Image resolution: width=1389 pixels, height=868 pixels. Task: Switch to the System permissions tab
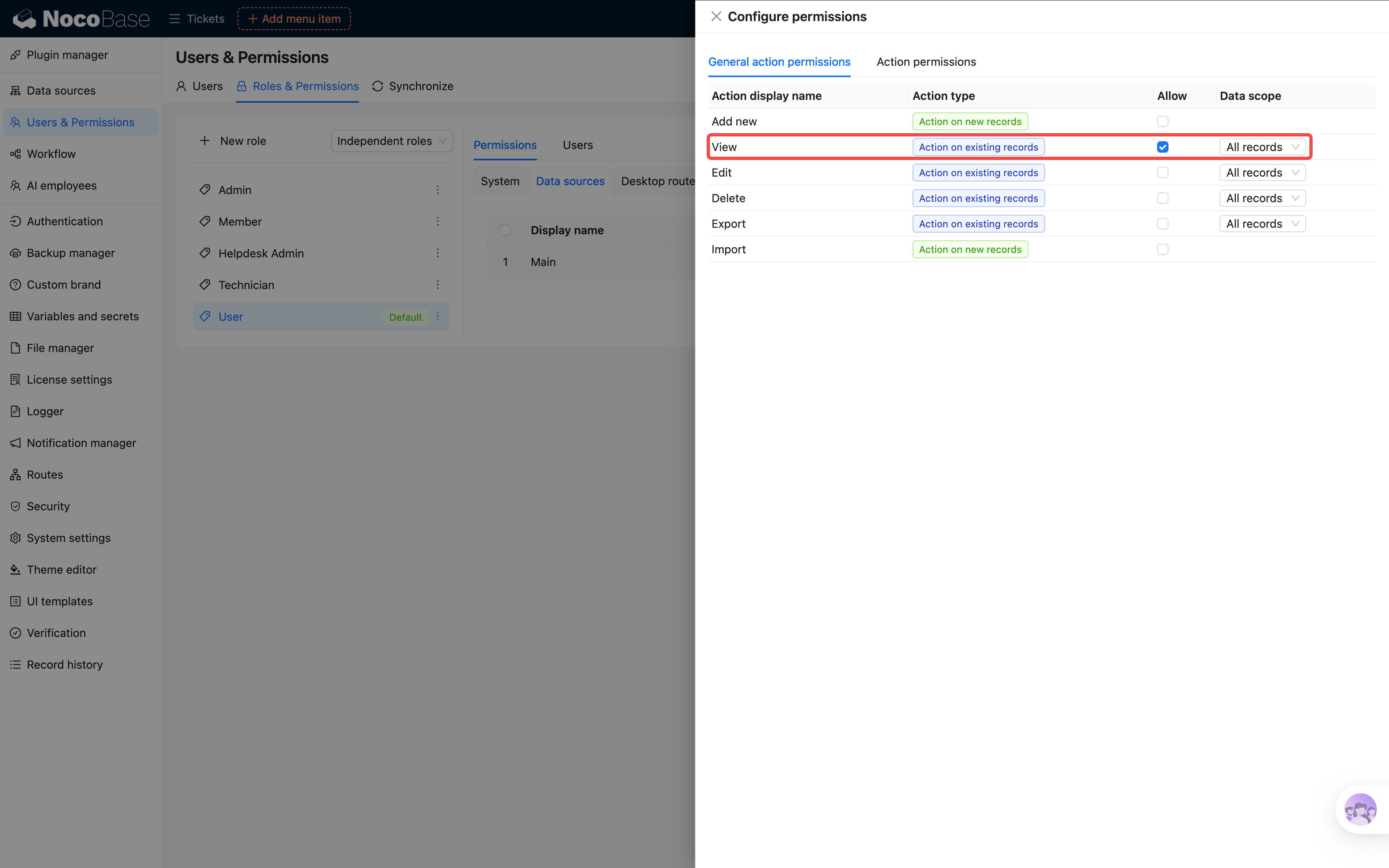[500, 181]
